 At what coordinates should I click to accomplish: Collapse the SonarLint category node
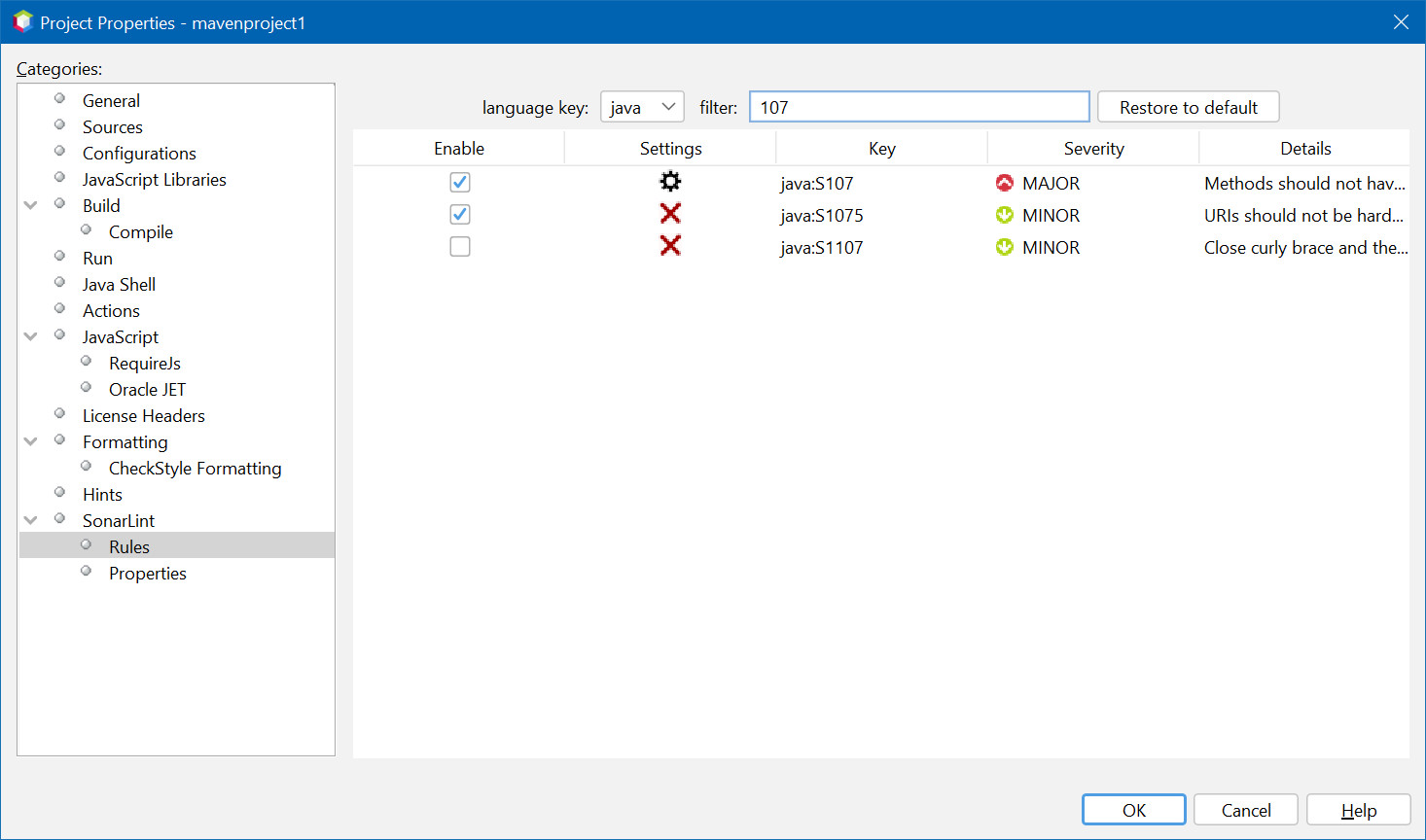(x=31, y=520)
